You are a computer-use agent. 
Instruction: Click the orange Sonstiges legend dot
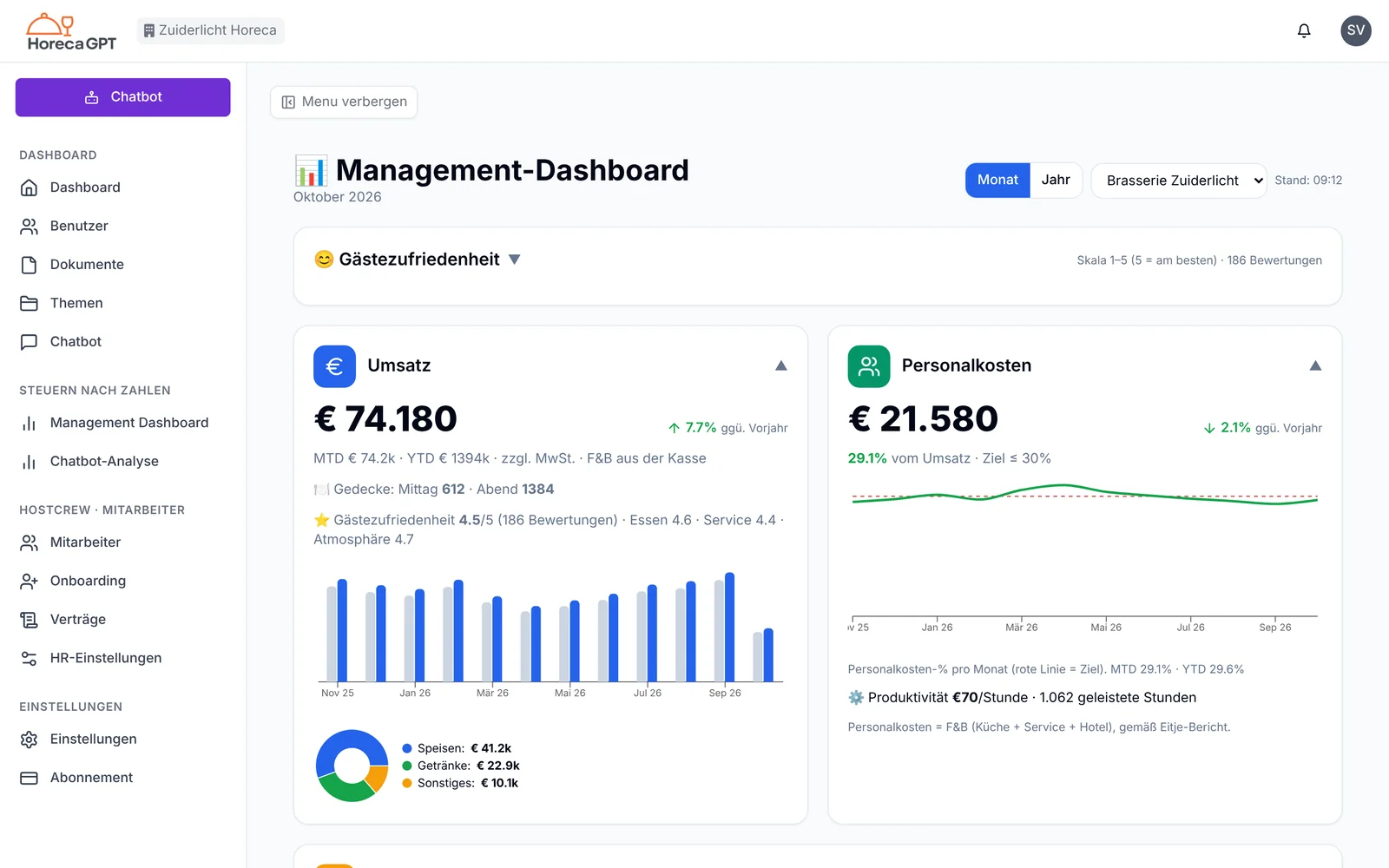[x=407, y=783]
